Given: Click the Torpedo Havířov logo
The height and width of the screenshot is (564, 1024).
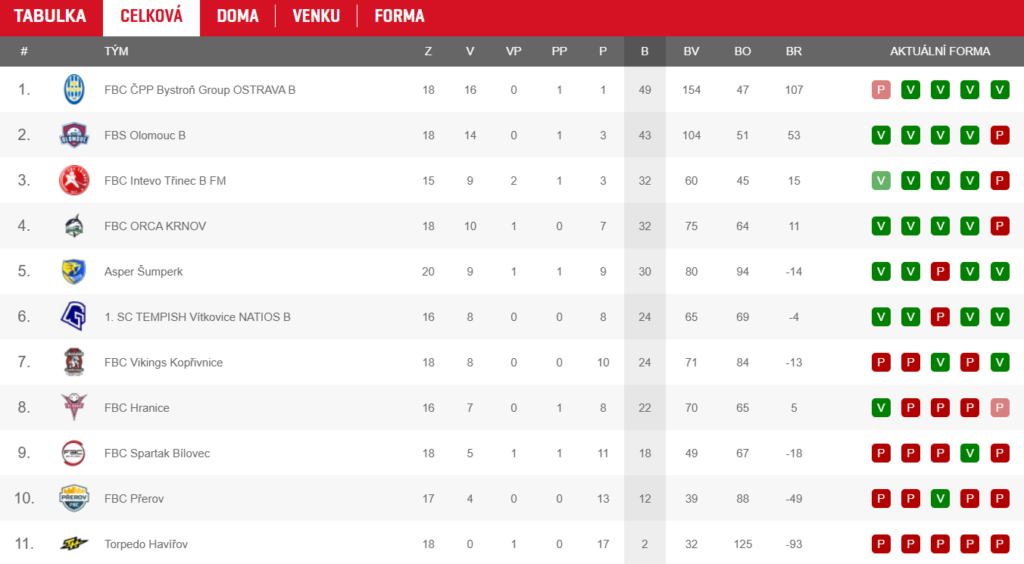Looking at the screenshot, I should tap(74, 543).
